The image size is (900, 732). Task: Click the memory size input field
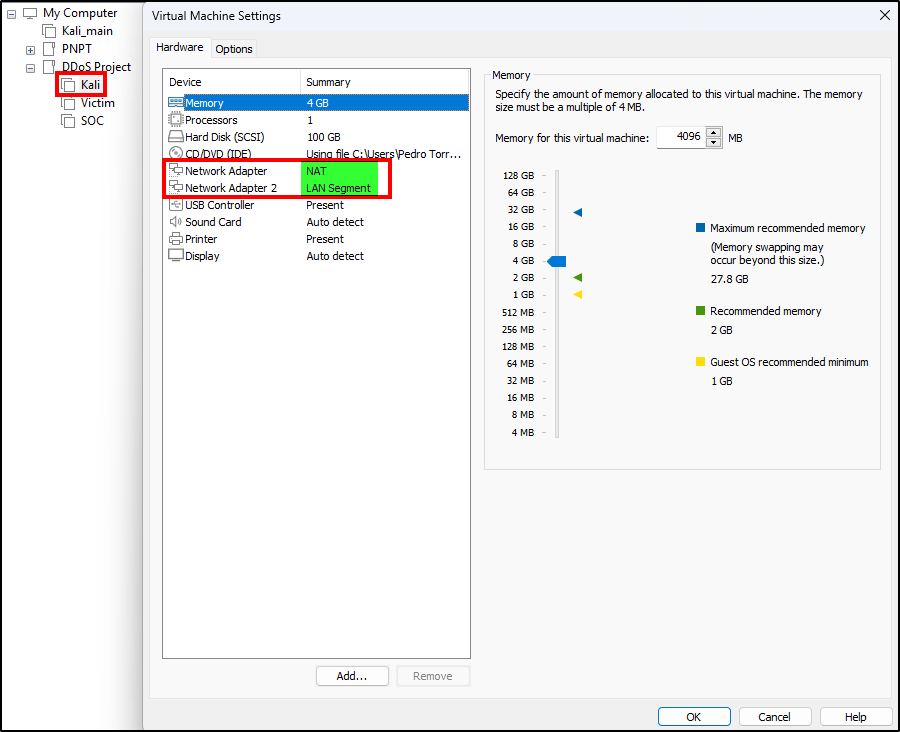[x=680, y=137]
